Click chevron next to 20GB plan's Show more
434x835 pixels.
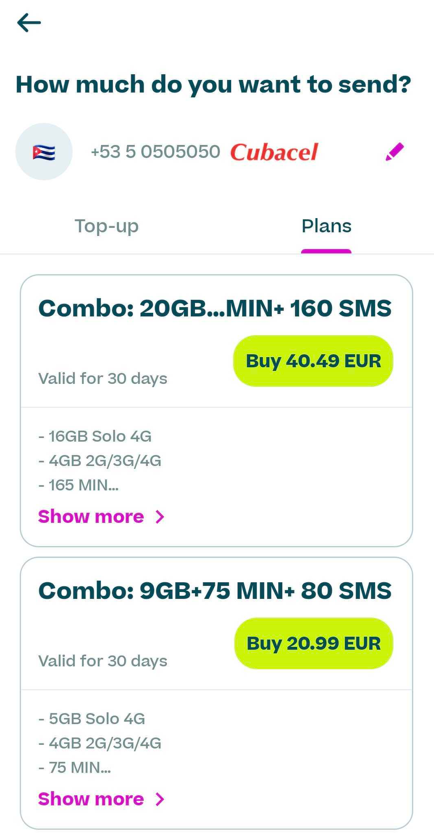pos(160,517)
